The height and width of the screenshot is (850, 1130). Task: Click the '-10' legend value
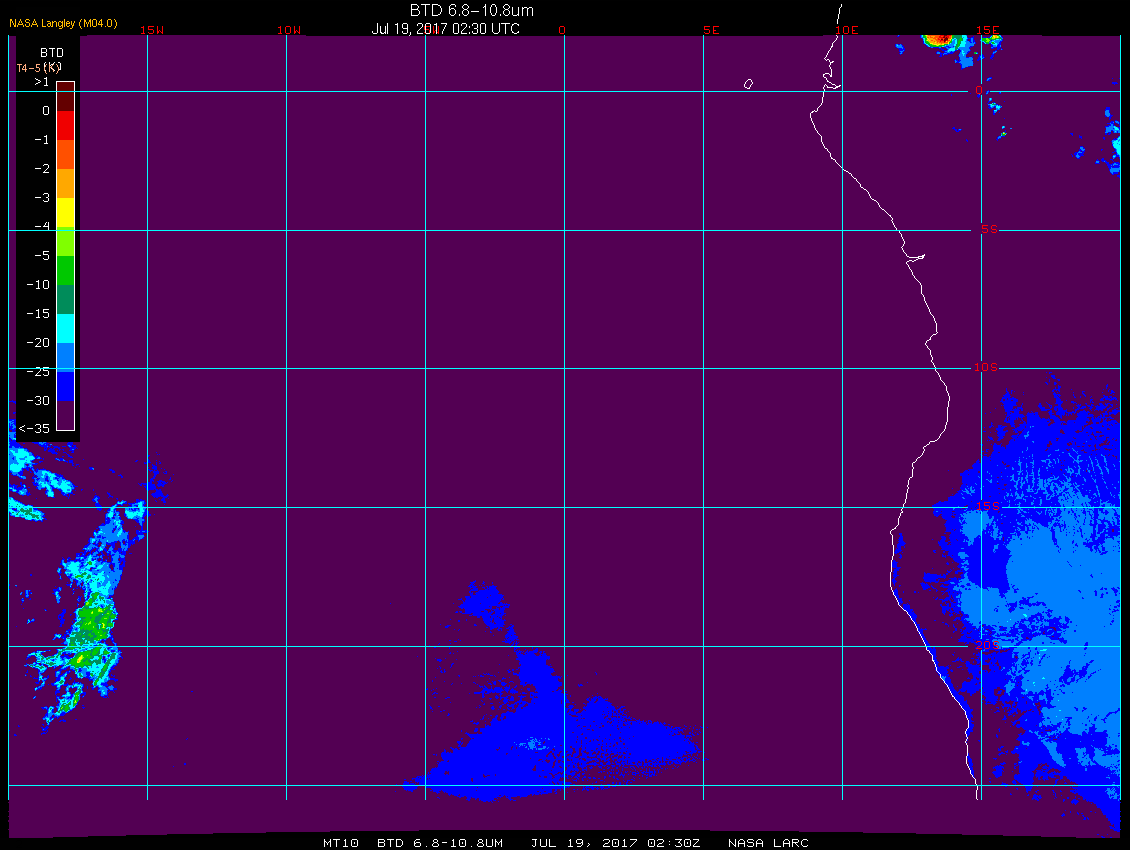pyautogui.click(x=38, y=285)
